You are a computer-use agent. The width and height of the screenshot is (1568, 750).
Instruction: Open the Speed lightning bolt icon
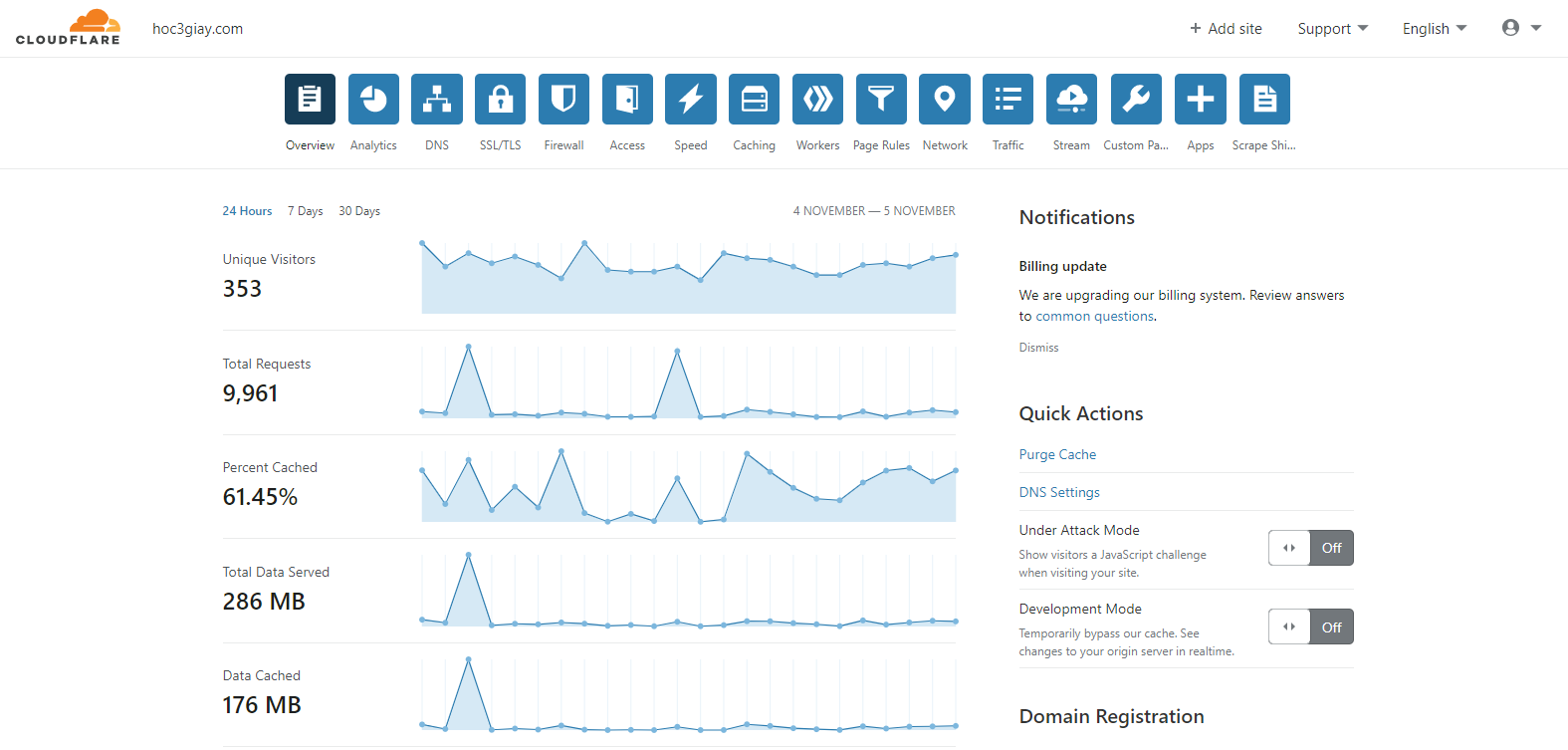tap(691, 100)
